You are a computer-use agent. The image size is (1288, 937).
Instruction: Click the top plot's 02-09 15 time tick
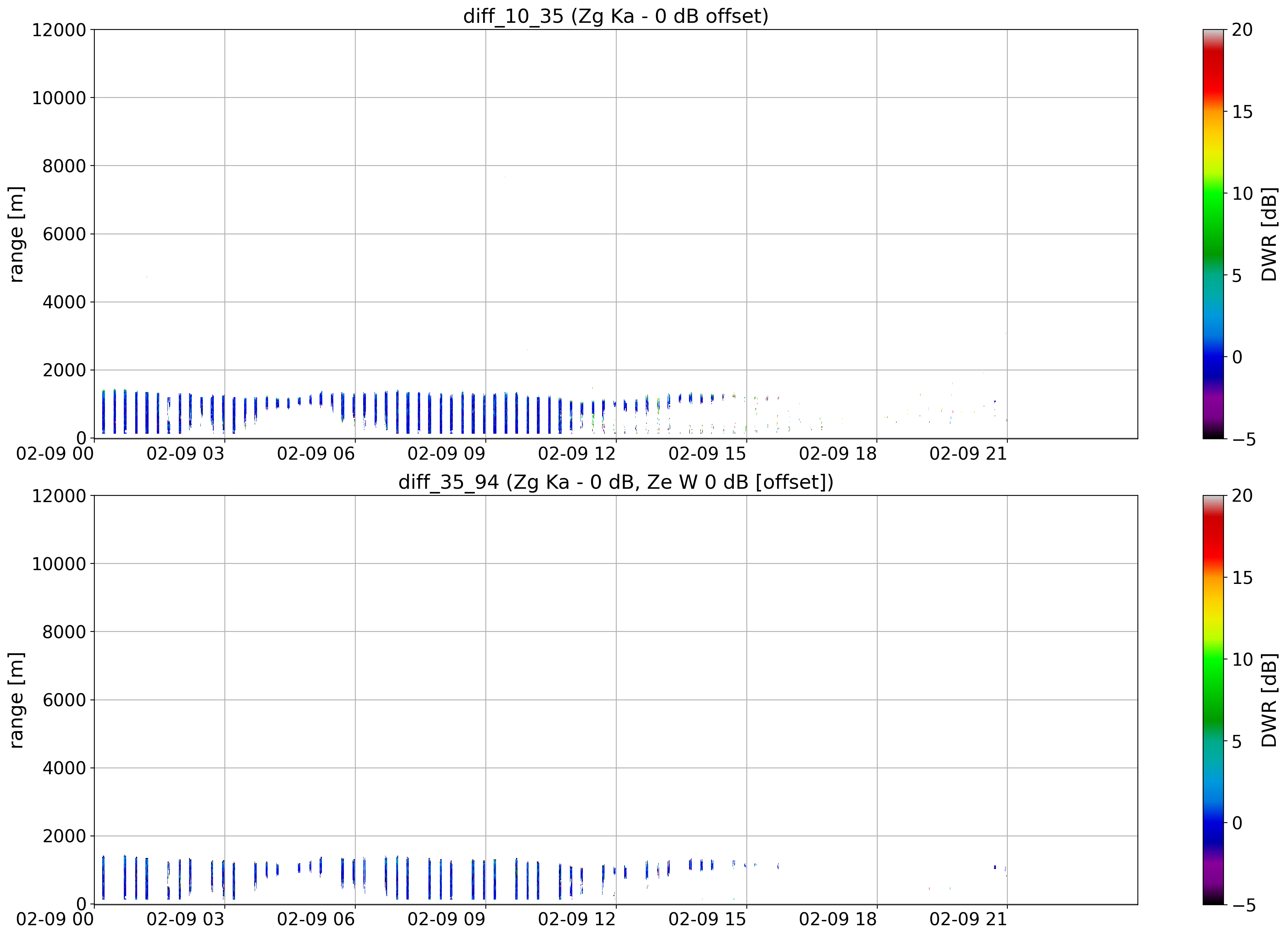click(x=707, y=453)
